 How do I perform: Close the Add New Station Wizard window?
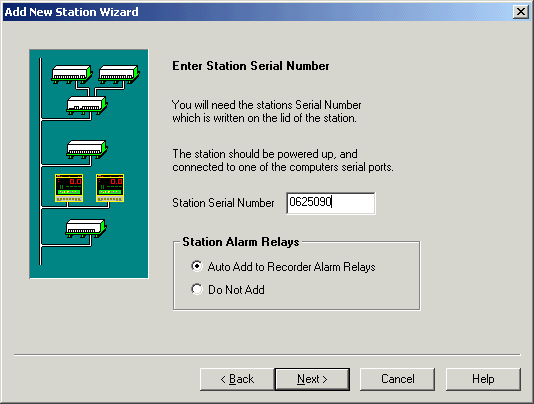521,12
